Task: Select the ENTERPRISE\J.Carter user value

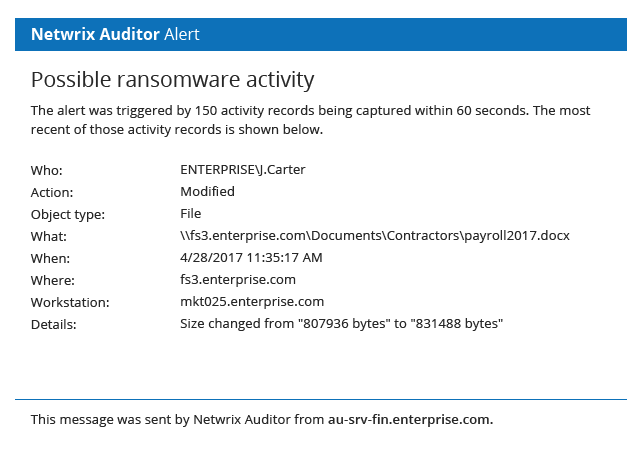Action: (x=243, y=169)
